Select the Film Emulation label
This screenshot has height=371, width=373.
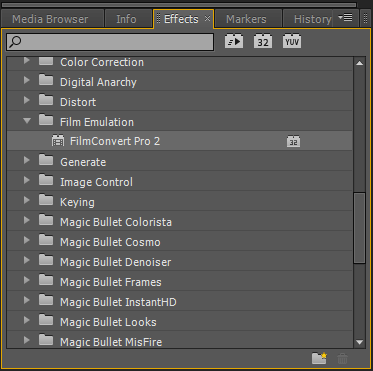point(97,122)
